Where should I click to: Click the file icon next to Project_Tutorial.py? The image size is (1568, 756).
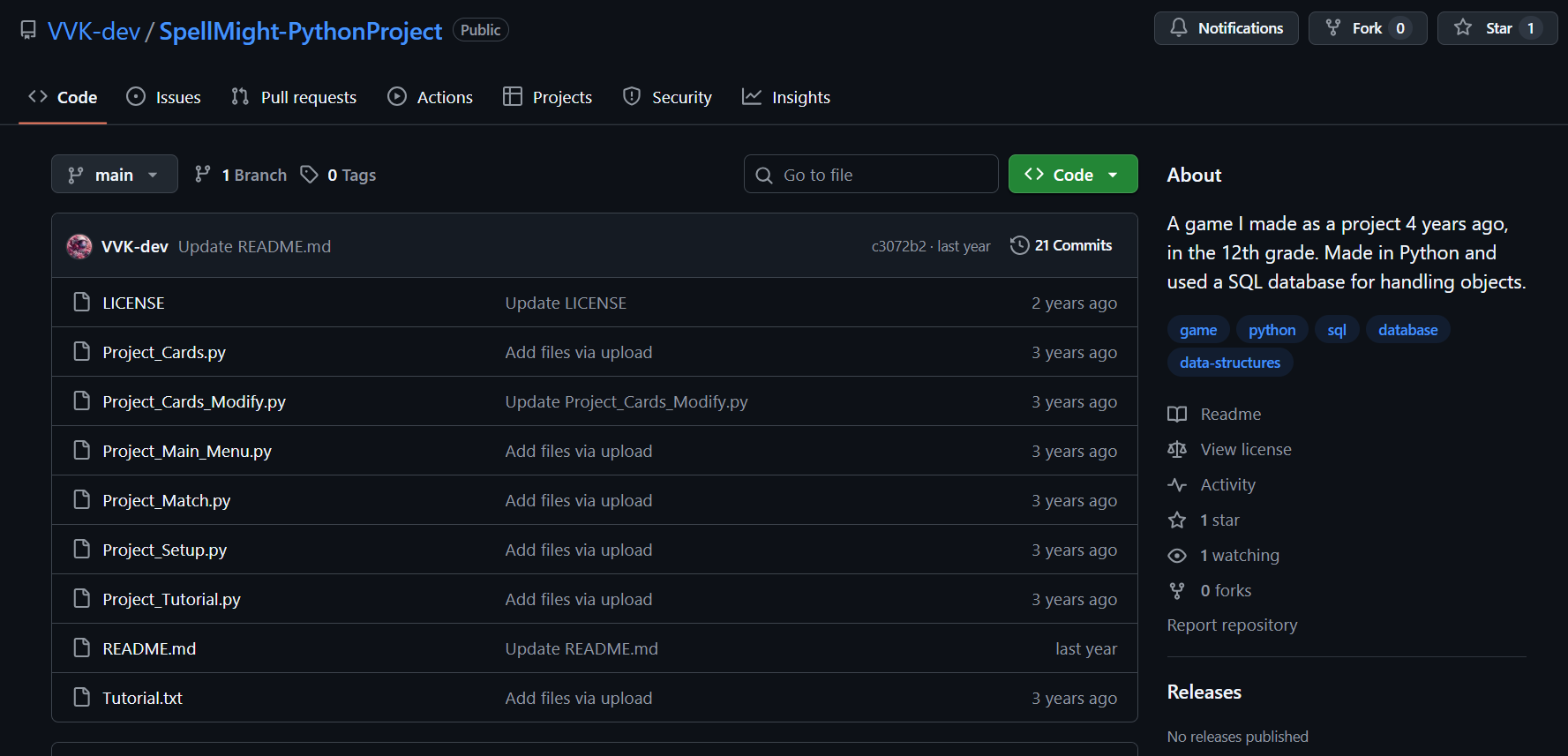pos(82,599)
